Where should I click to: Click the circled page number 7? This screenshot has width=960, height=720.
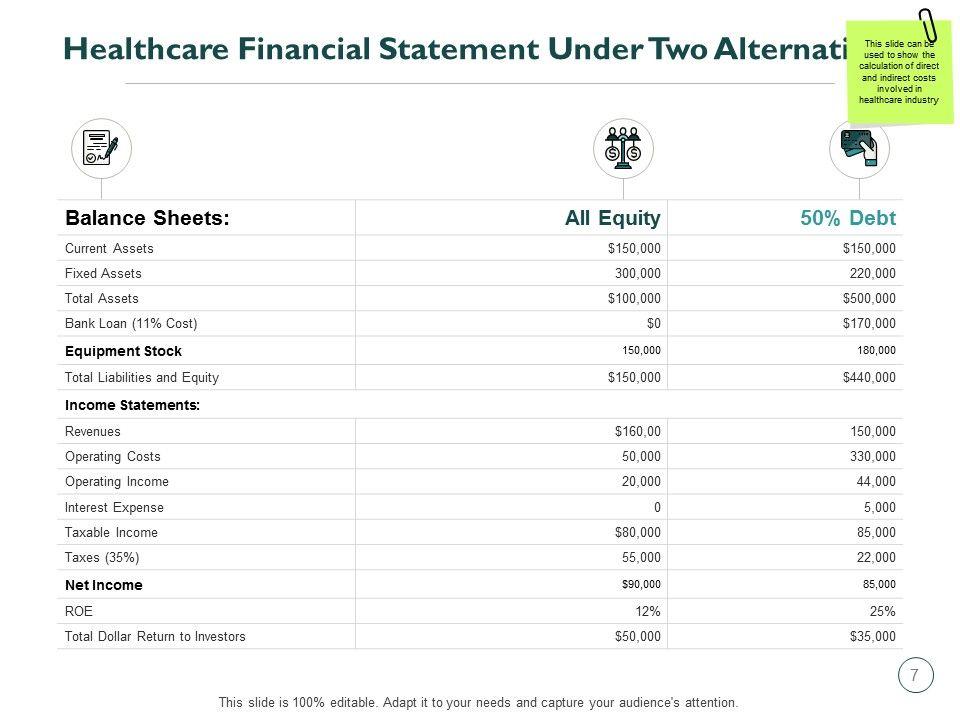[915, 675]
